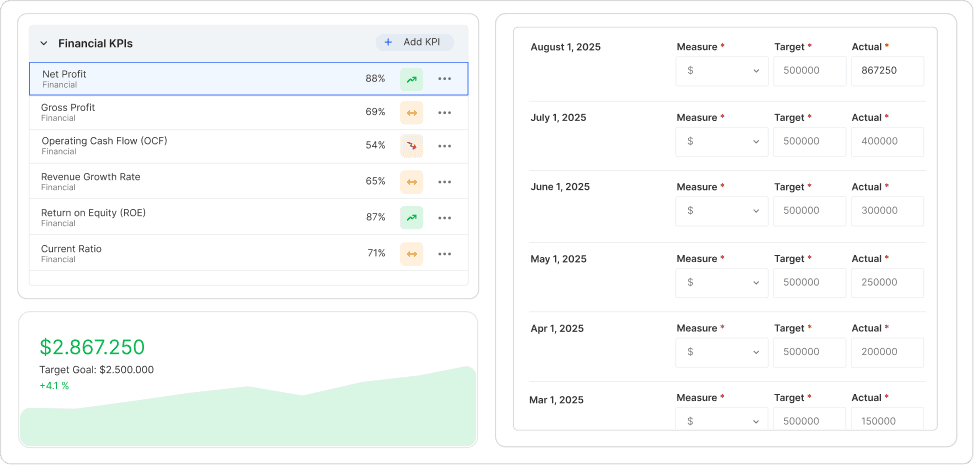Click the Gross Profit 69% value

tap(375, 112)
